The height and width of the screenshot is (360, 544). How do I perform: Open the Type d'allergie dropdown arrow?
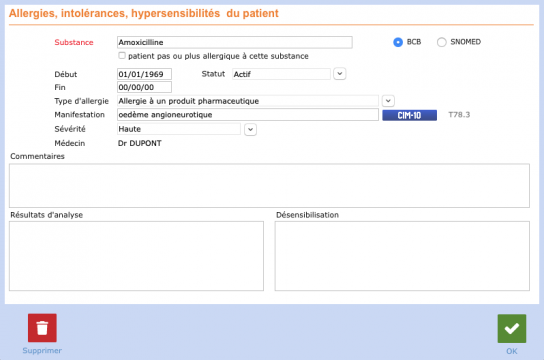(388, 101)
